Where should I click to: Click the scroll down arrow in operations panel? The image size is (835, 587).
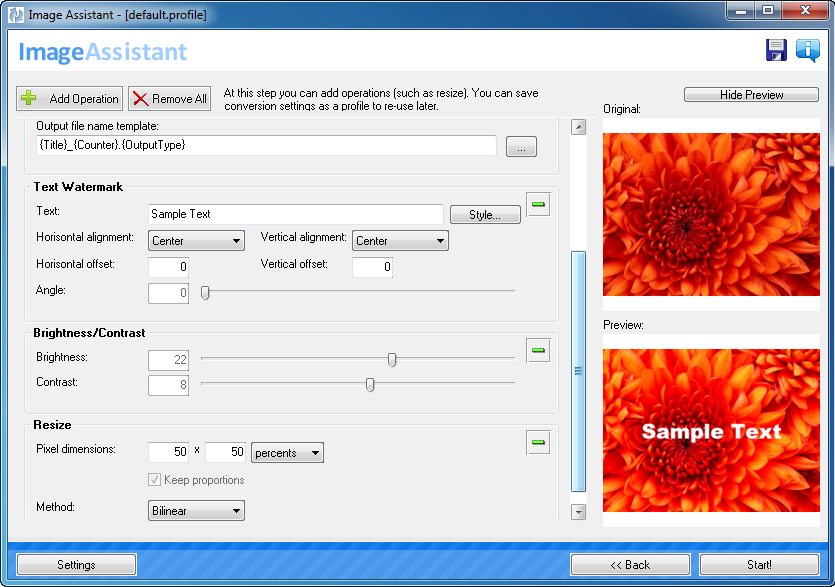[x=578, y=512]
